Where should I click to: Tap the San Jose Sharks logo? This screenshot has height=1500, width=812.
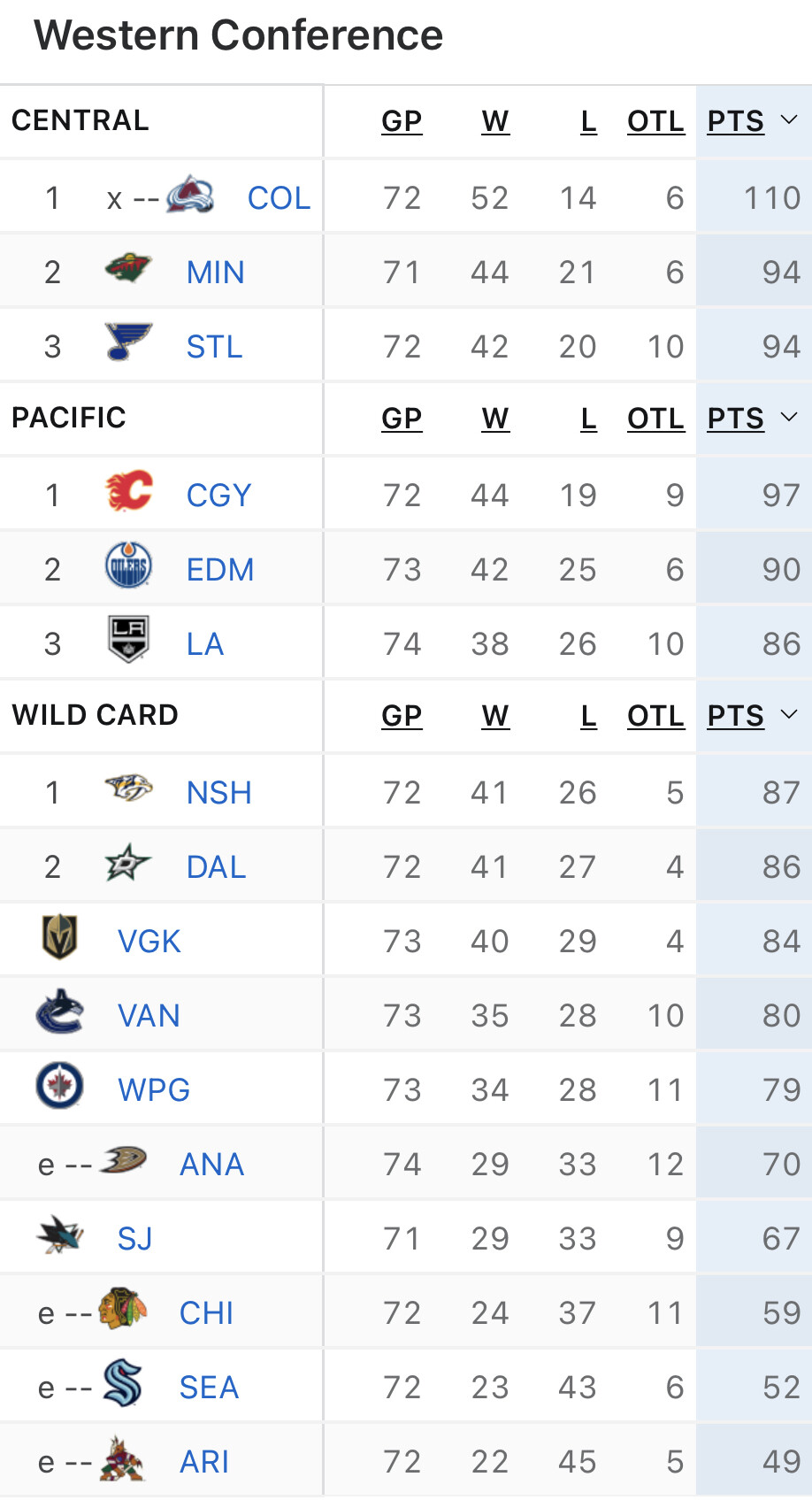point(60,1236)
